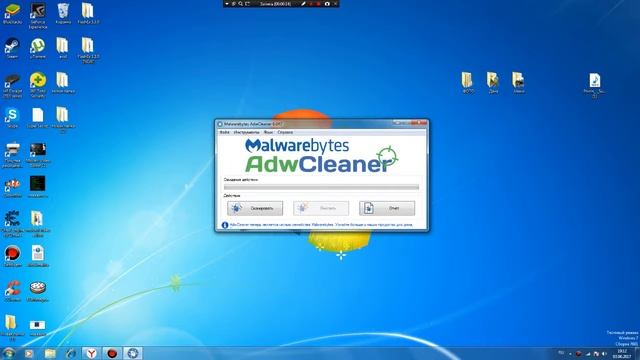
Task: Select the cake-shaped icon on desktop
Action: [38, 291]
